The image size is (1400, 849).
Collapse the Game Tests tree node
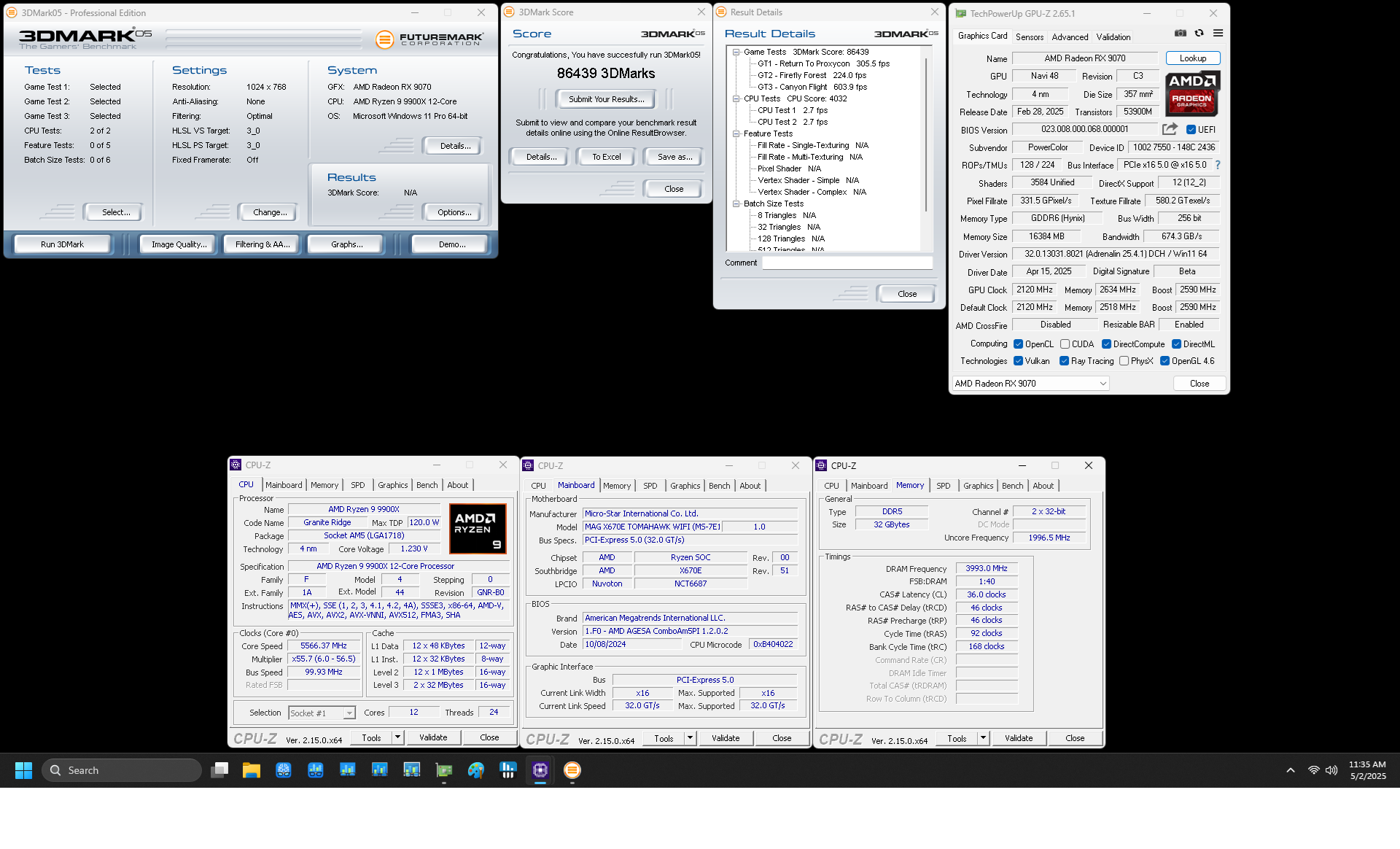pyautogui.click(x=736, y=52)
